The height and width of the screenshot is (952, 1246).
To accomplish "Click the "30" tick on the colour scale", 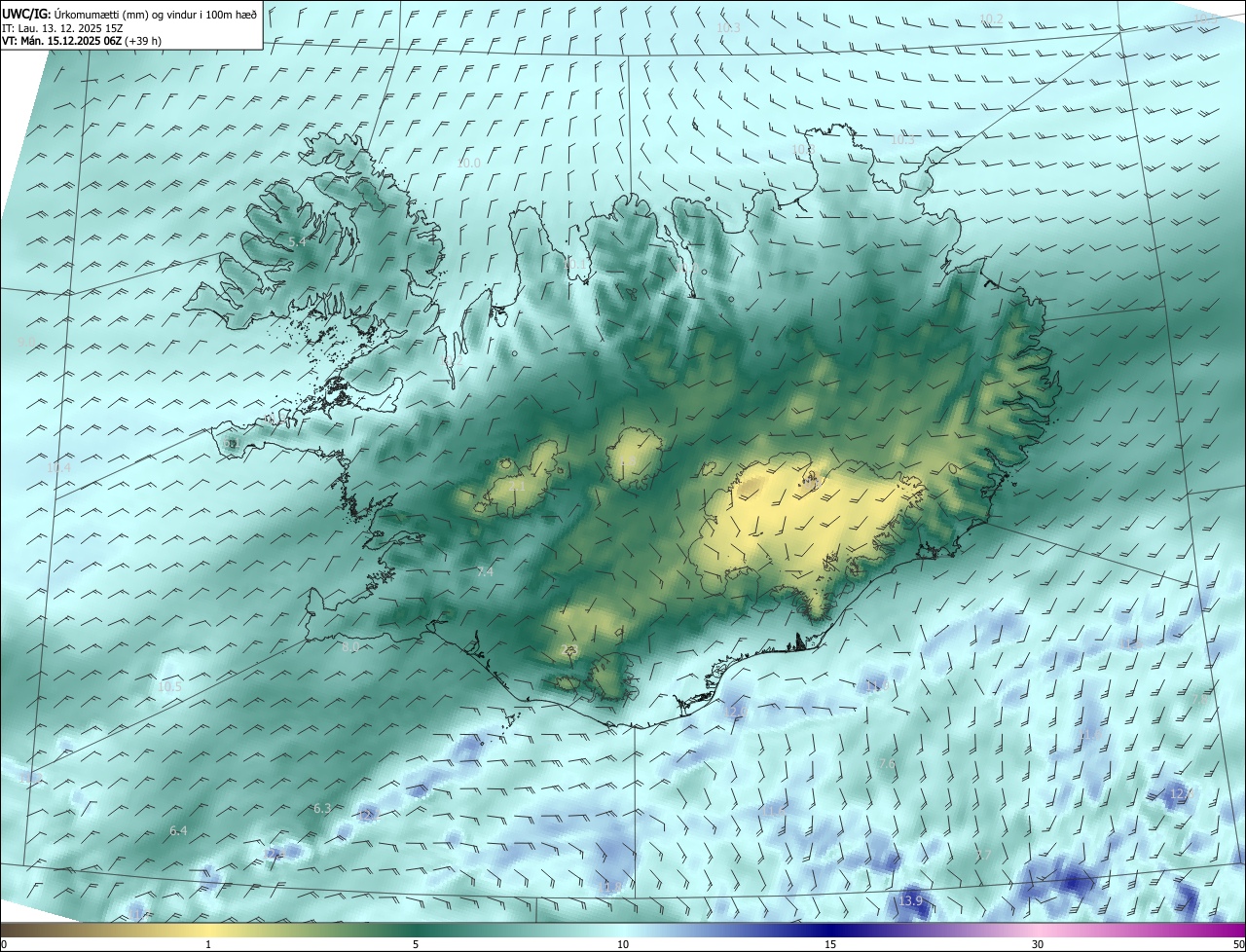I will (x=1038, y=944).
